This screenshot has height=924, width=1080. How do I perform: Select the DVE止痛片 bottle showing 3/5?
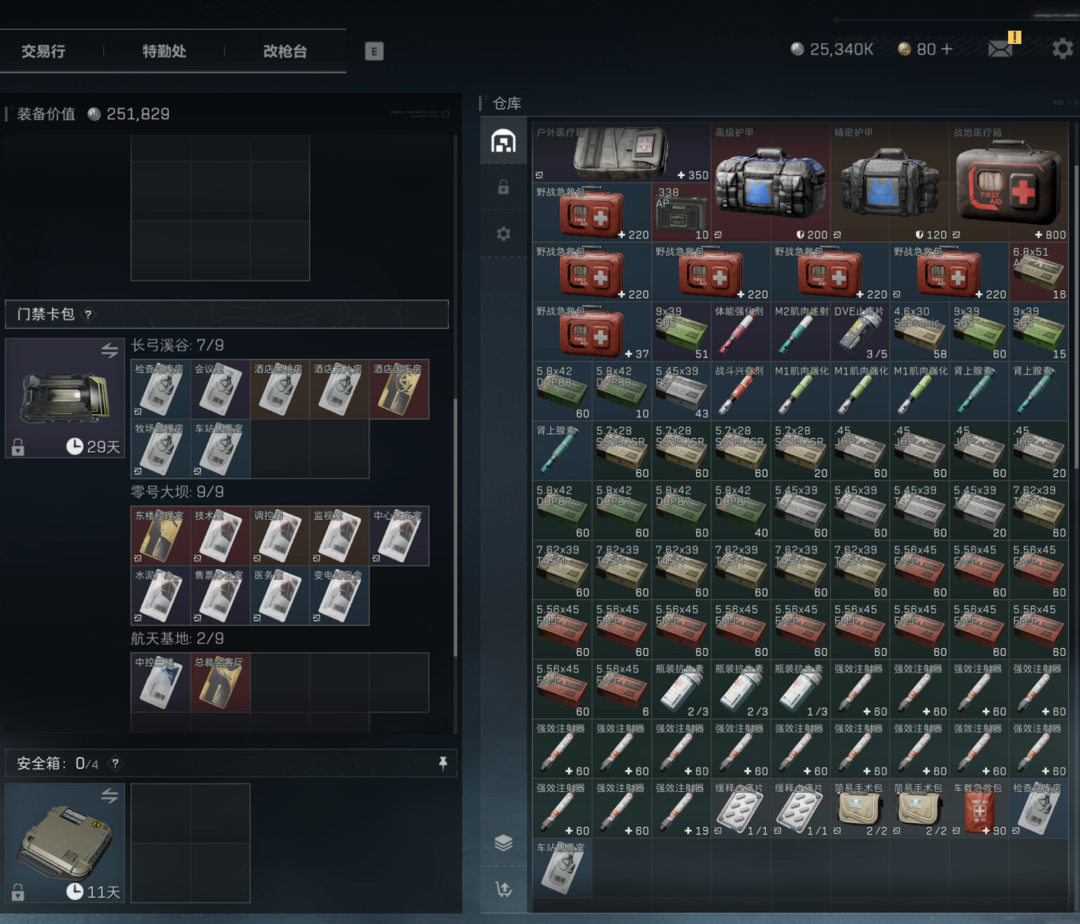pos(860,331)
